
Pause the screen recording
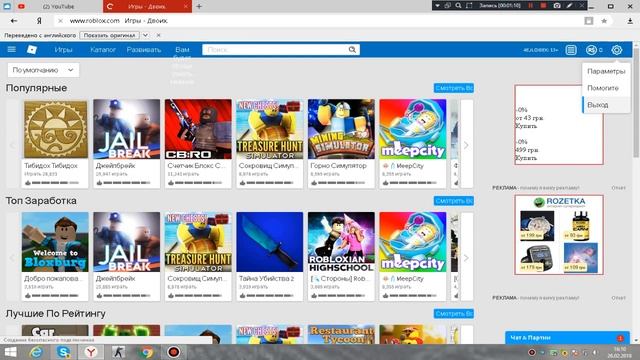[x=531, y=6]
